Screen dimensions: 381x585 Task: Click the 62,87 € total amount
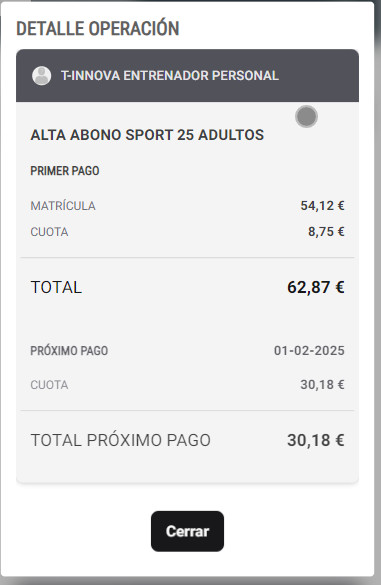tap(316, 287)
